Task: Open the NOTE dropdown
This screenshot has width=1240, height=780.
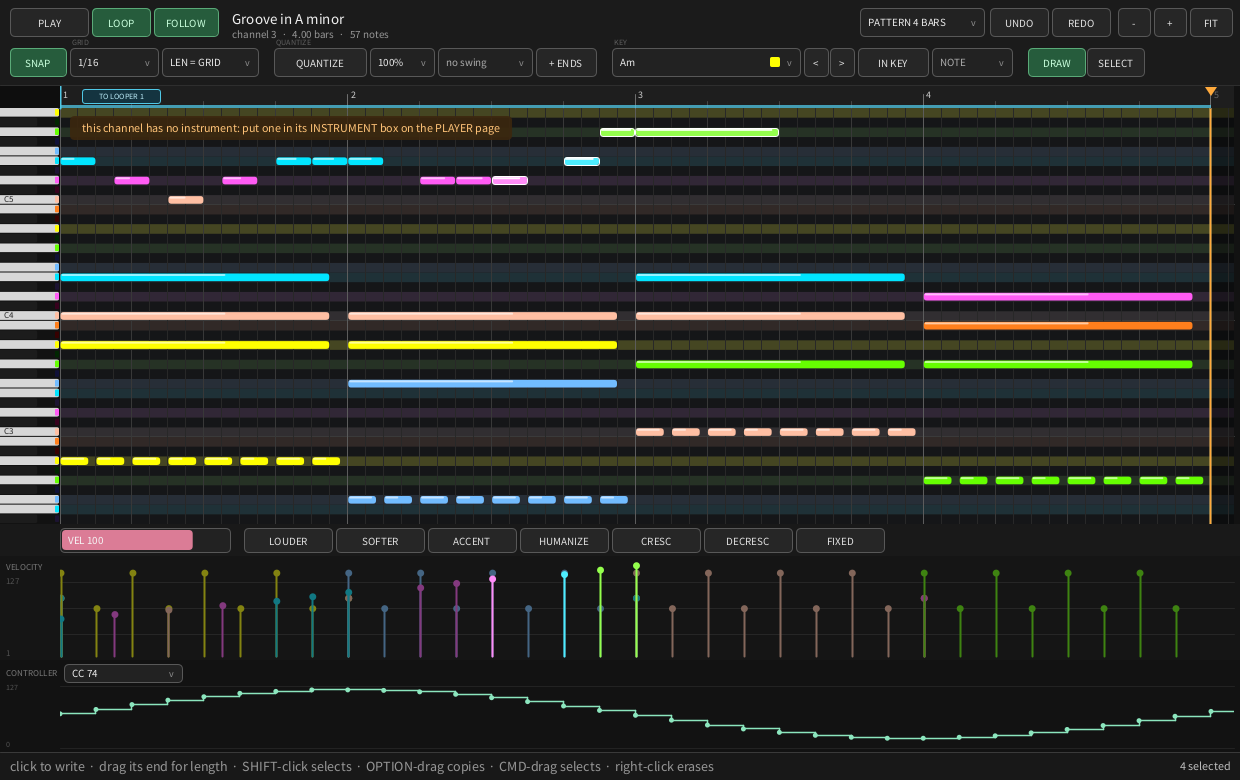Action: coord(972,63)
